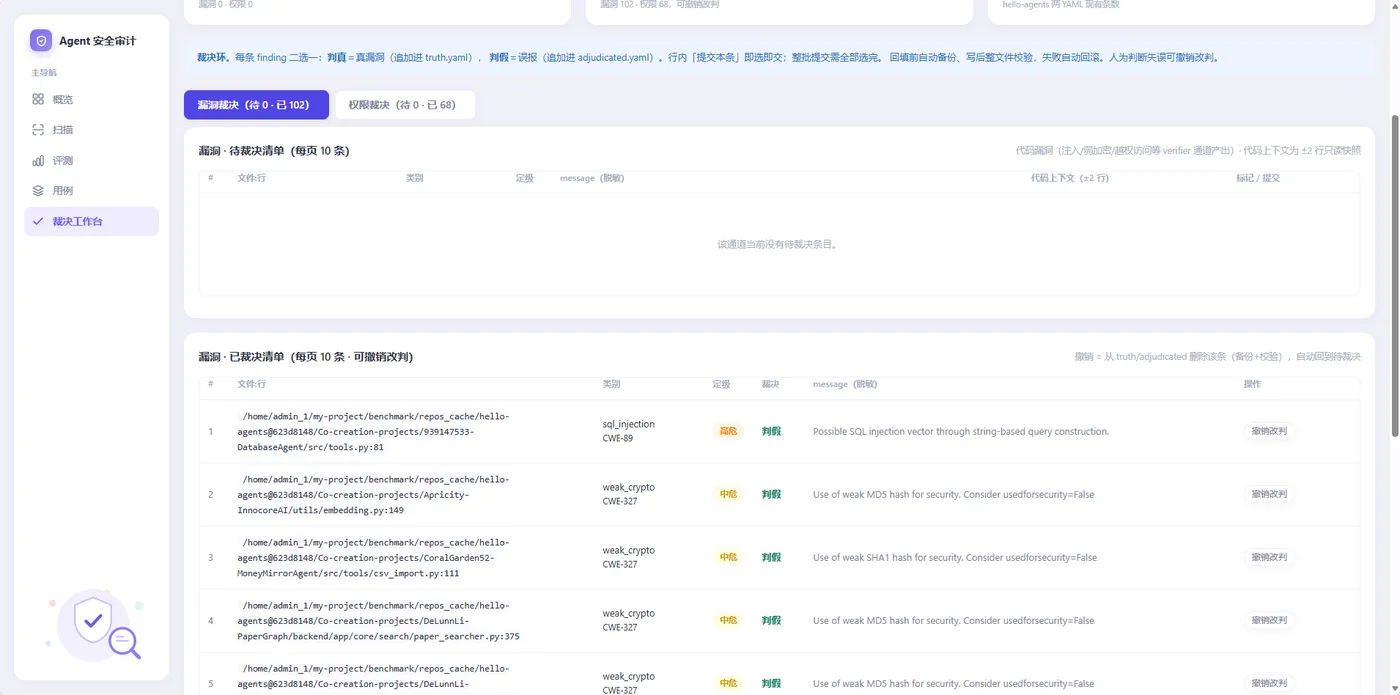Click the 中危 severity badge in row 2
The image size is (1400, 695).
tap(728, 494)
